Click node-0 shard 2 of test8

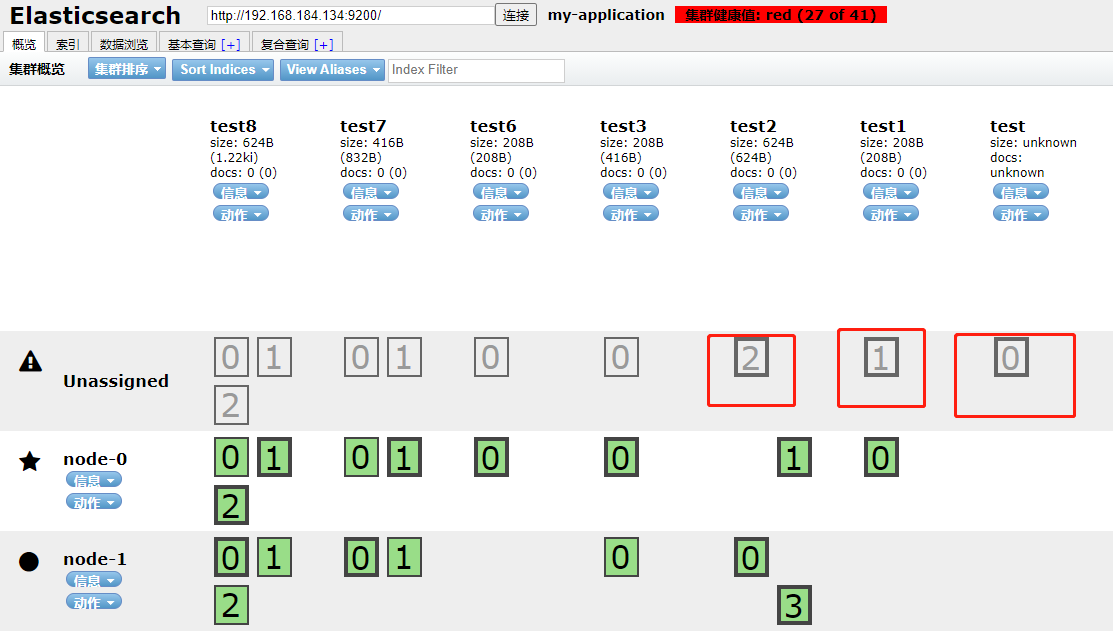click(231, 505)
